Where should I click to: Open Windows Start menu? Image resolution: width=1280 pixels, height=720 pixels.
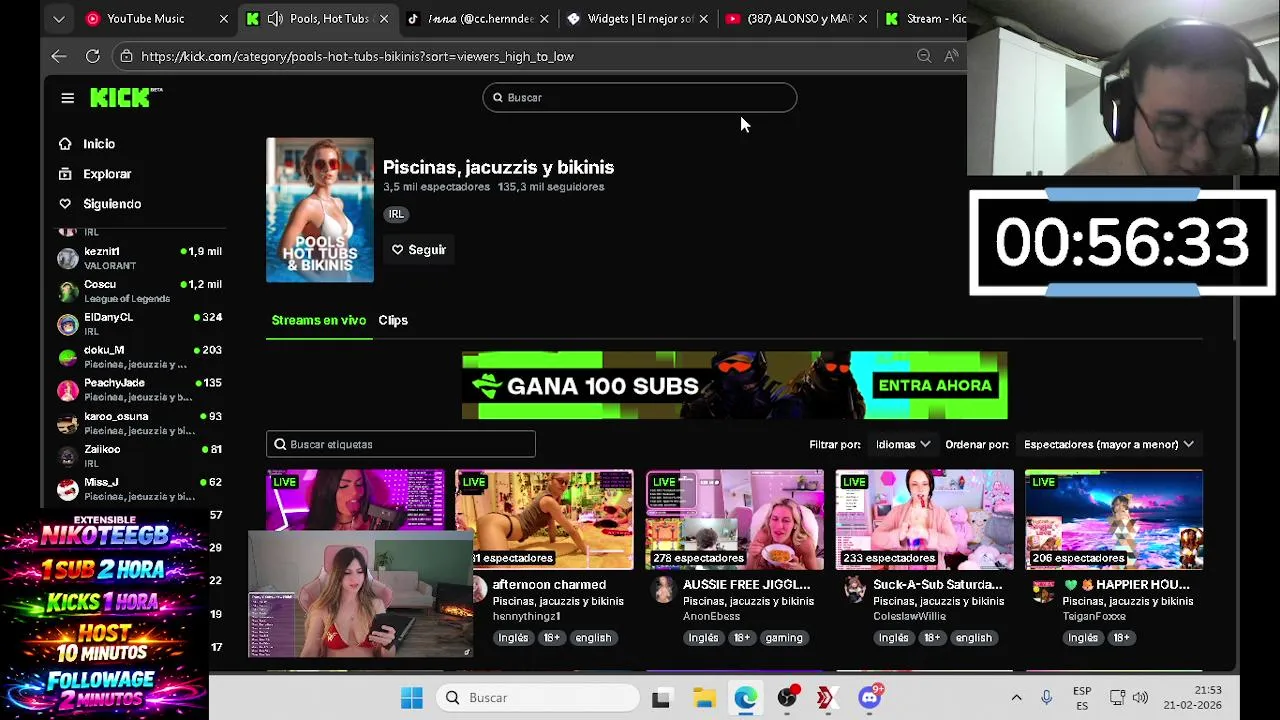411,698
